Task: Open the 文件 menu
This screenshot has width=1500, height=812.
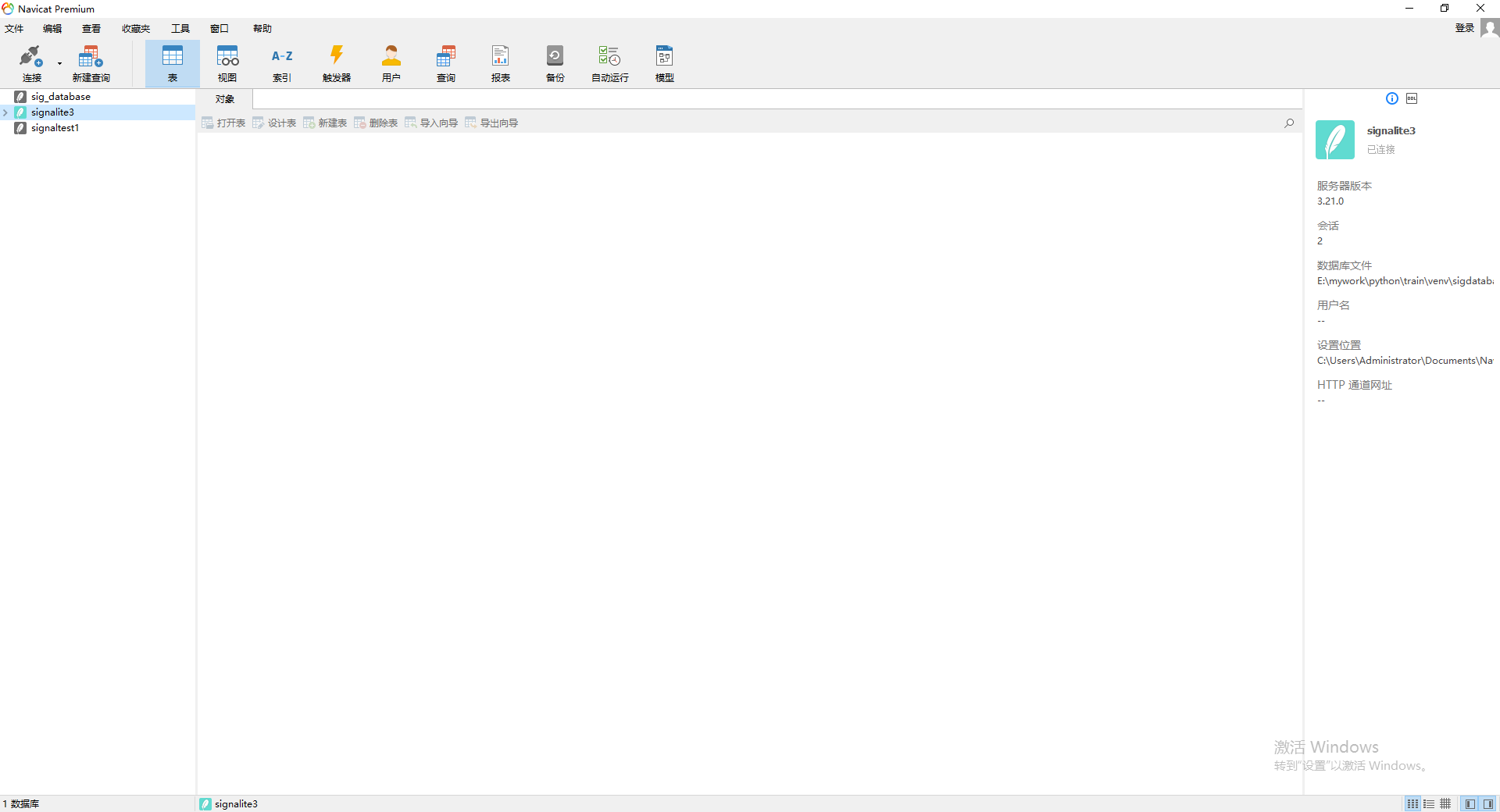Action: pos(14,29)
